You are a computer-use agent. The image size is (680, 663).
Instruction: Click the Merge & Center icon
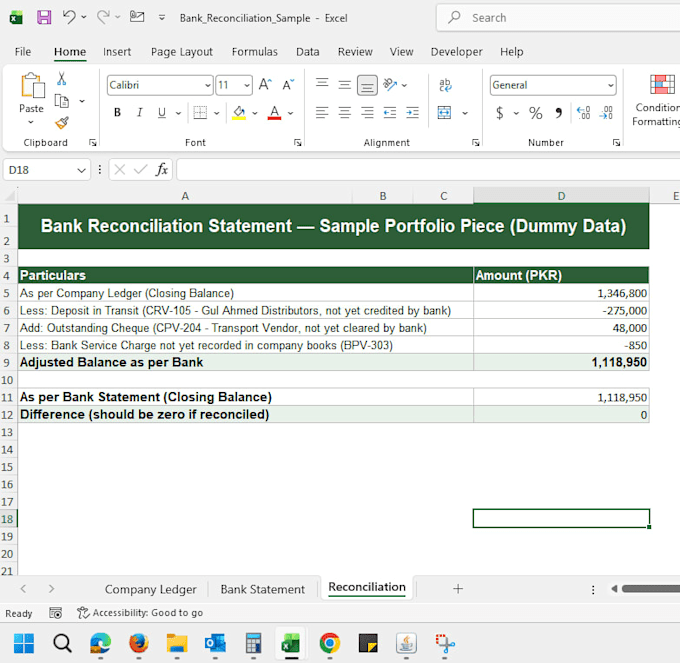445,113
